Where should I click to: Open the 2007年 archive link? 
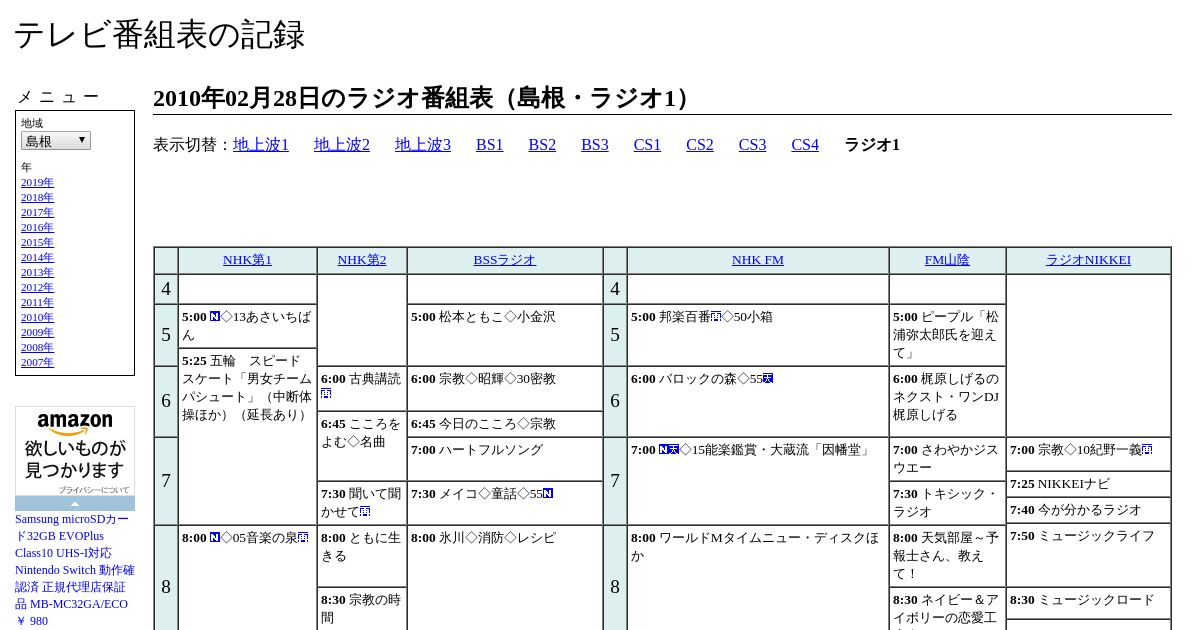(37, 362)
